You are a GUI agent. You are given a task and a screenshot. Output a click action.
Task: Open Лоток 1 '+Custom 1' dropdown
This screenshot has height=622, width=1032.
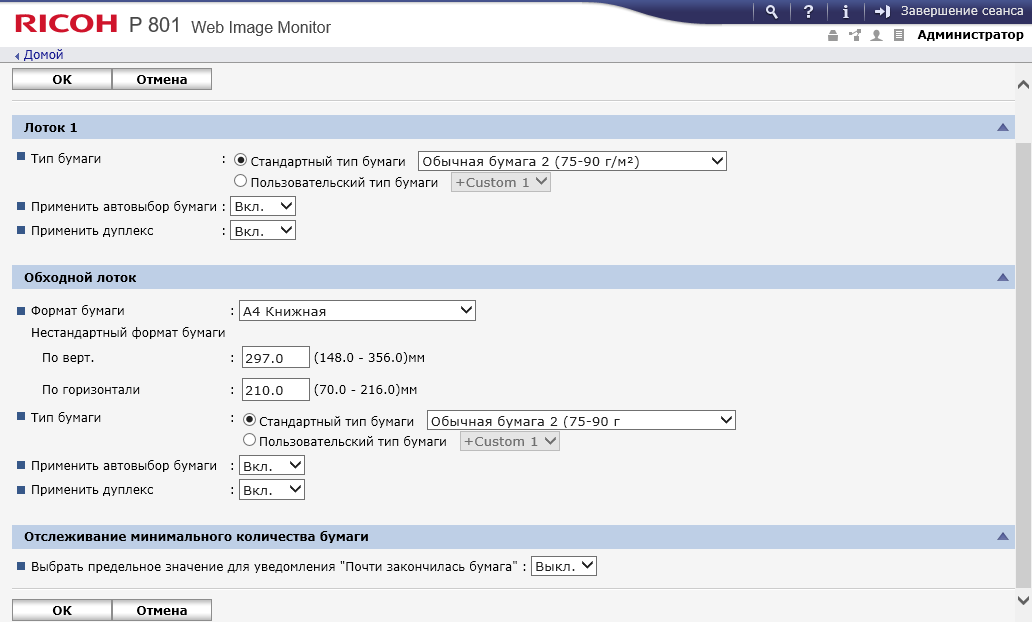pos(500,182)
